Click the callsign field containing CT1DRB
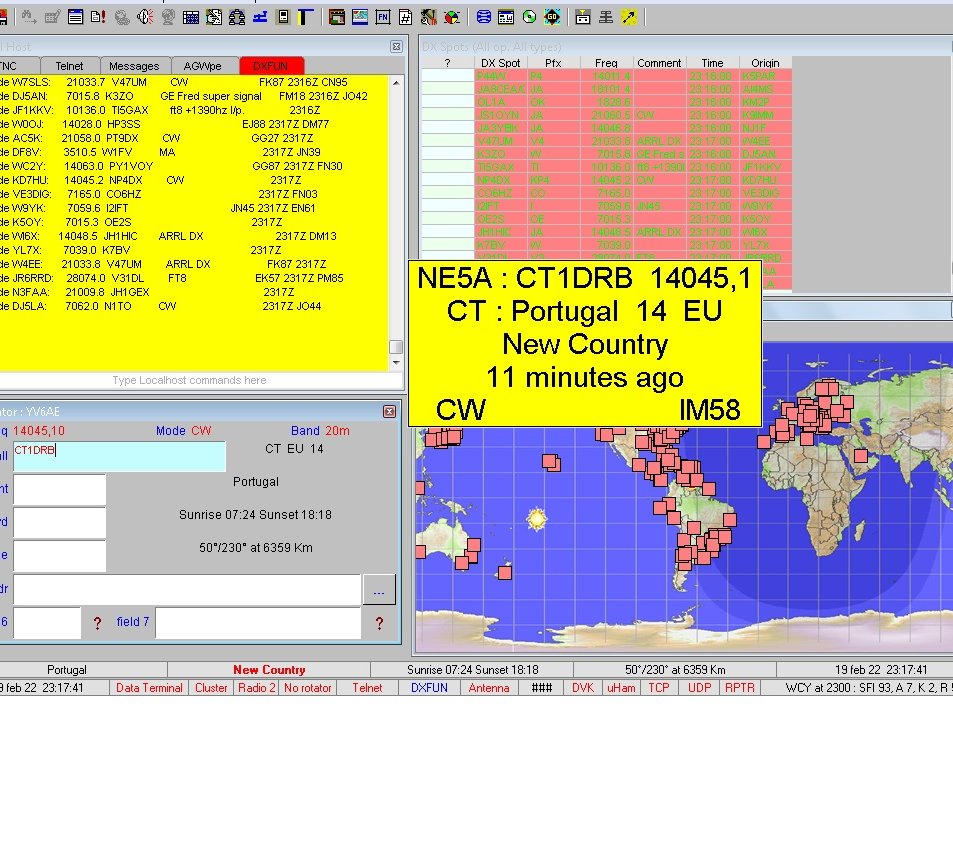 [119, 456]
